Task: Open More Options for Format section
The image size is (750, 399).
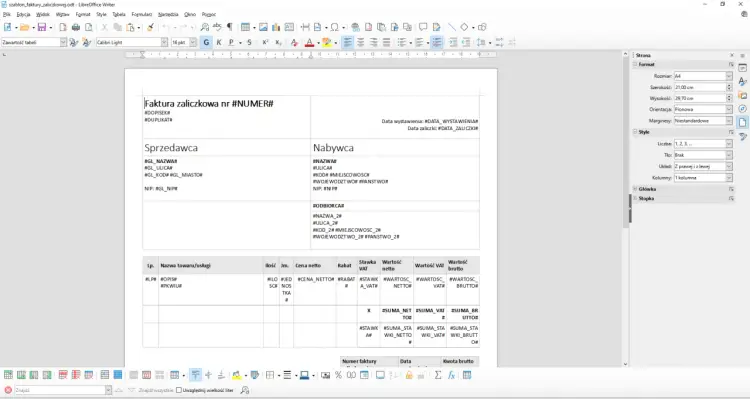Action: coord(731,65)
